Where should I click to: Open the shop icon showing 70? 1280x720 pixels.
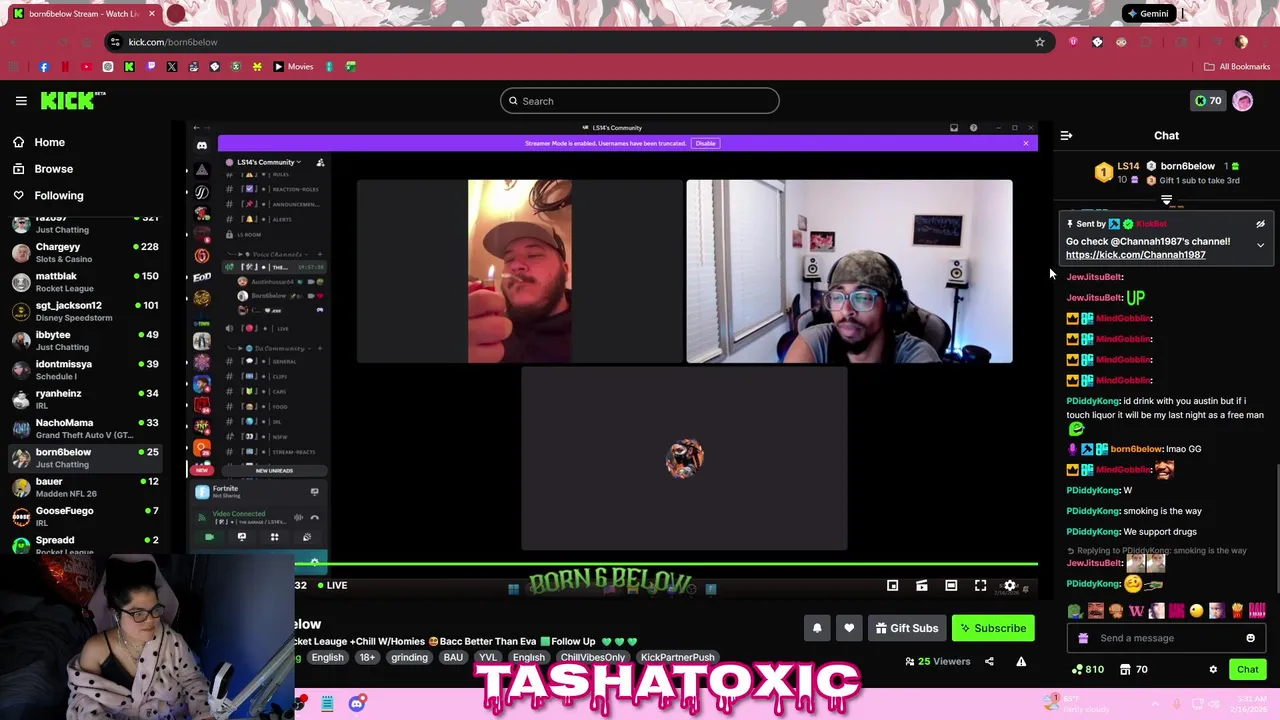(x=1134, y=670)
